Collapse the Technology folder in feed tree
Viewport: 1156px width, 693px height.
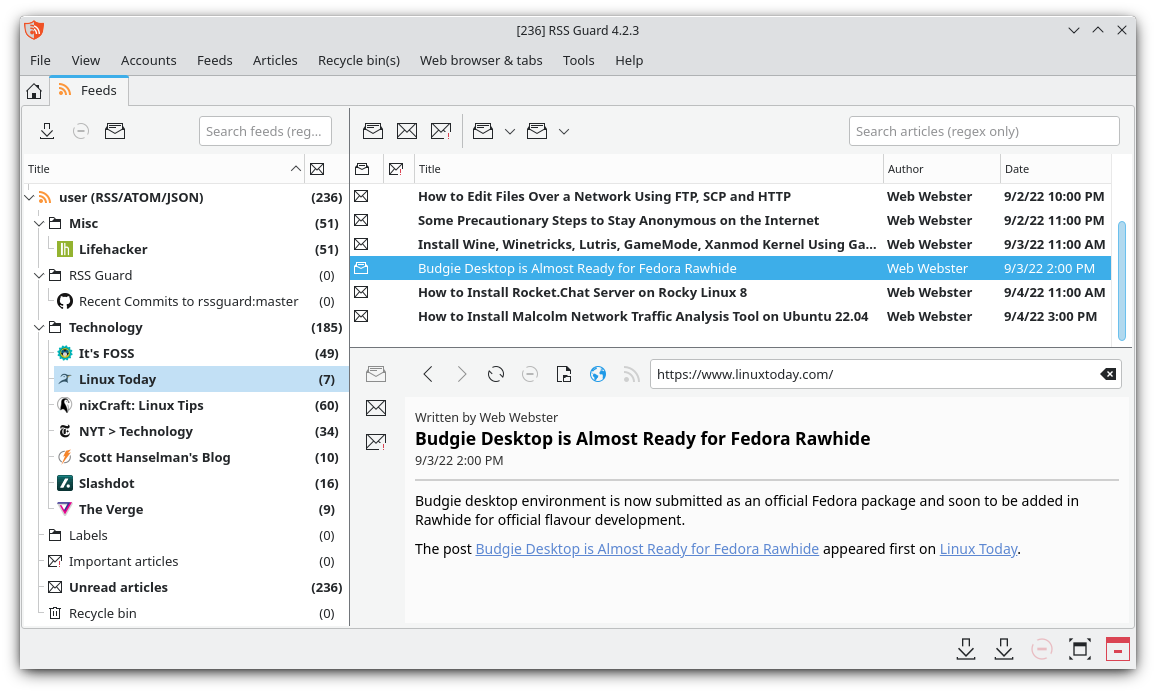pyautogui.click(x=39, y=327)
